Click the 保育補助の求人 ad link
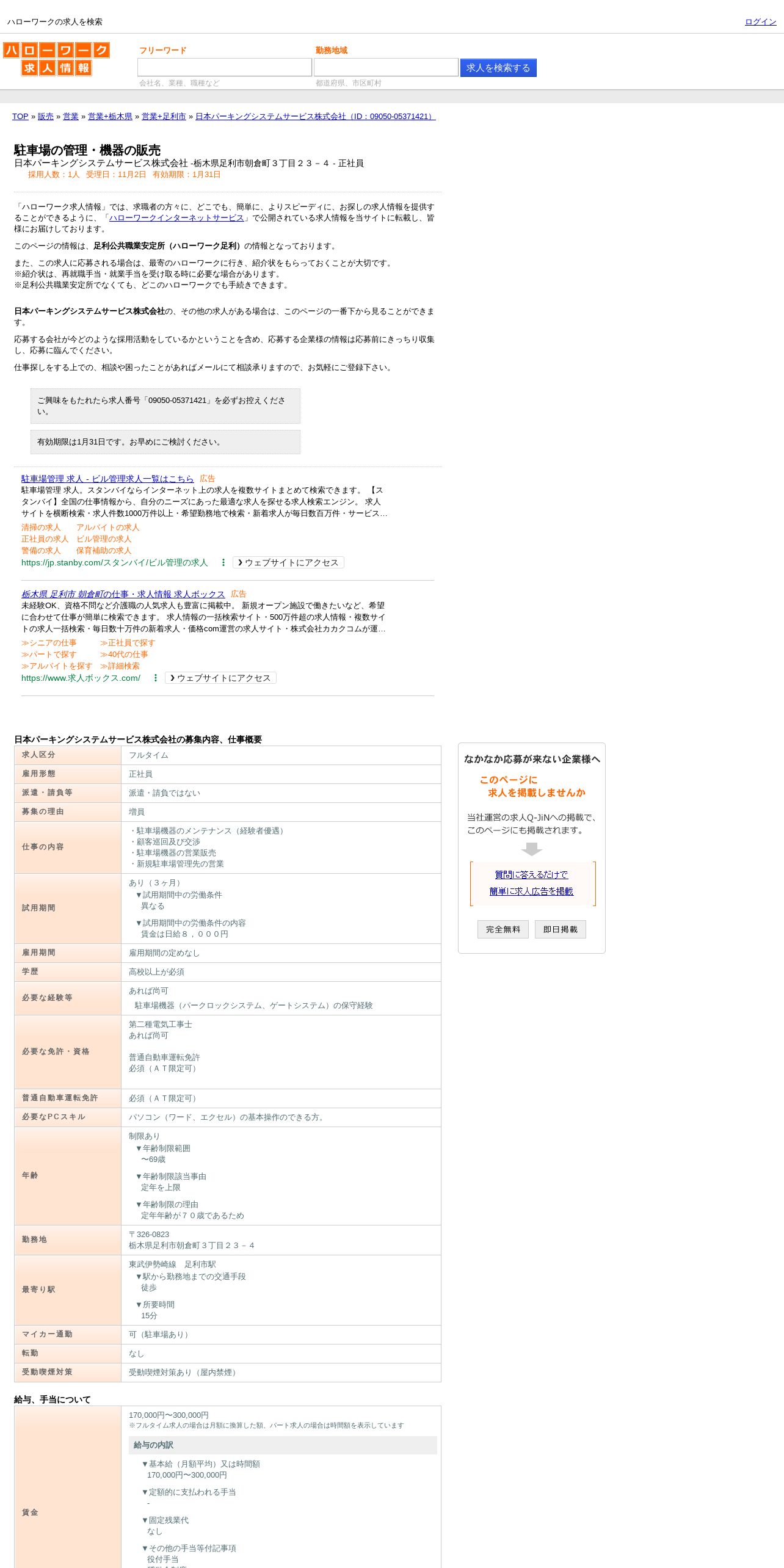 pos(104,551)
